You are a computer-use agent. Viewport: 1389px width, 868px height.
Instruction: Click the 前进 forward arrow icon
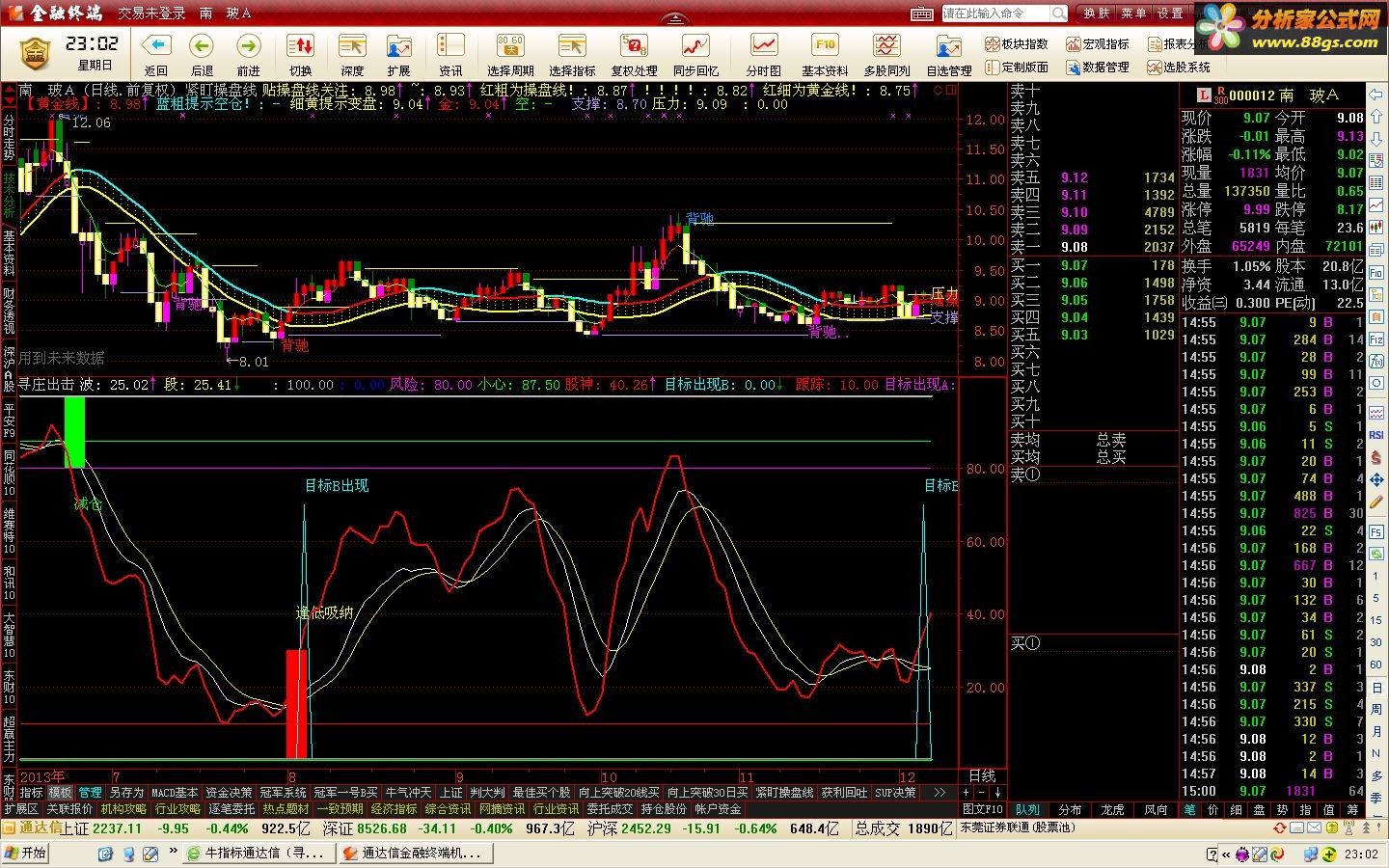click(x=248, y=54)
